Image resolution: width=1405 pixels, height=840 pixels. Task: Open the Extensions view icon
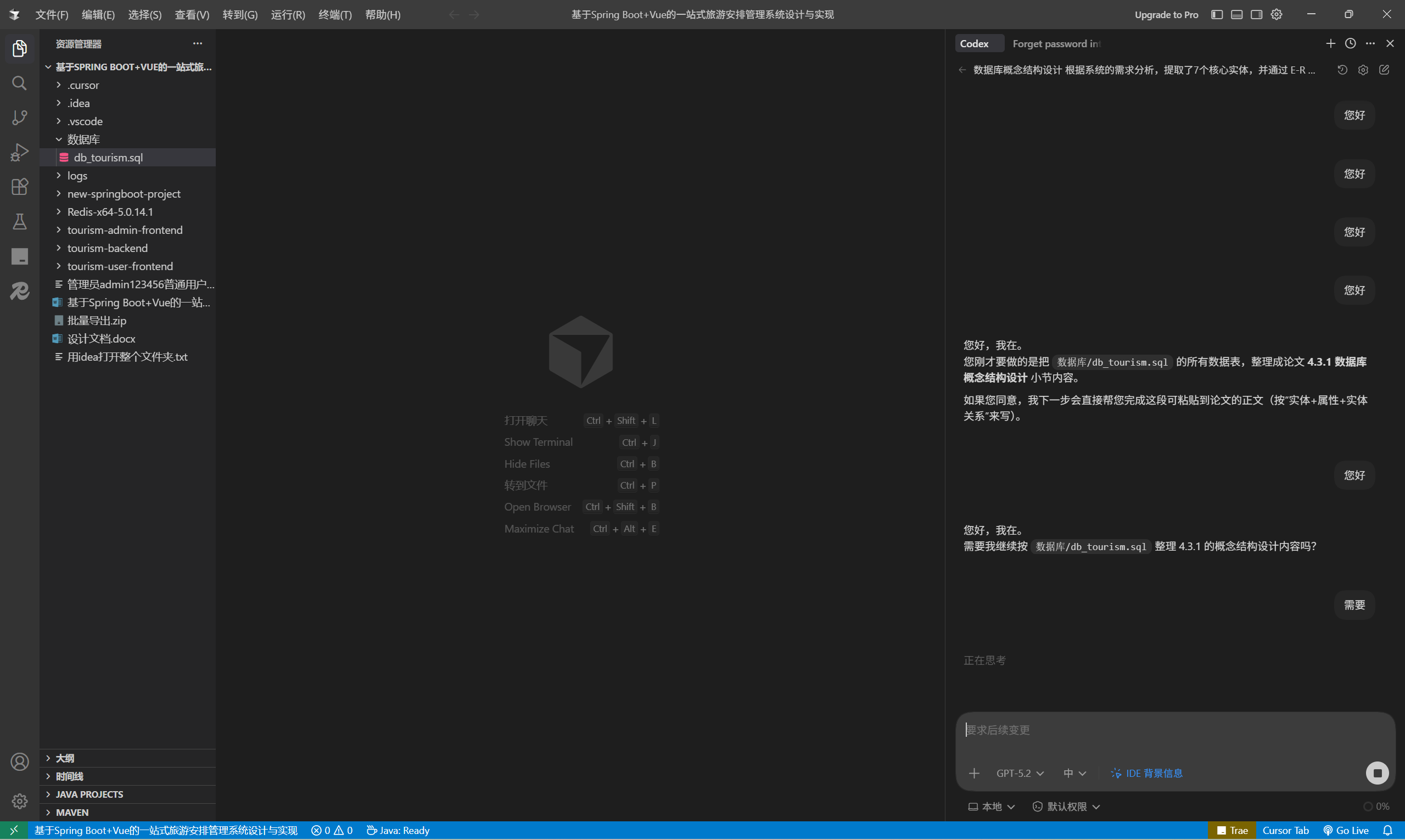(20, 187)
